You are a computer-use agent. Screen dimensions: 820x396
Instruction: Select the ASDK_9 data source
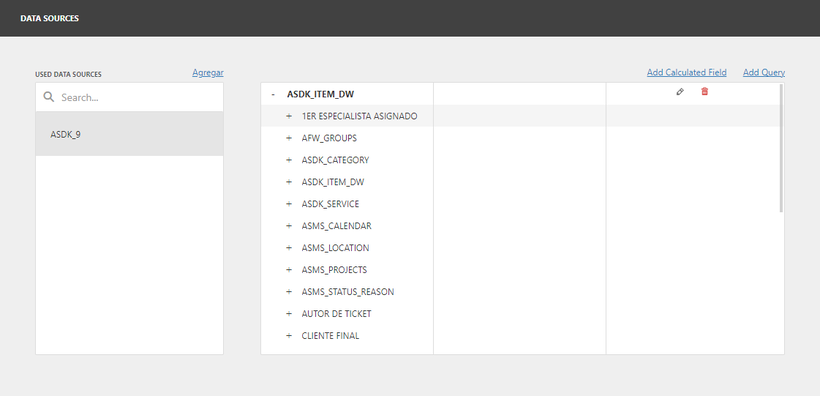click(x=129, y=134)
